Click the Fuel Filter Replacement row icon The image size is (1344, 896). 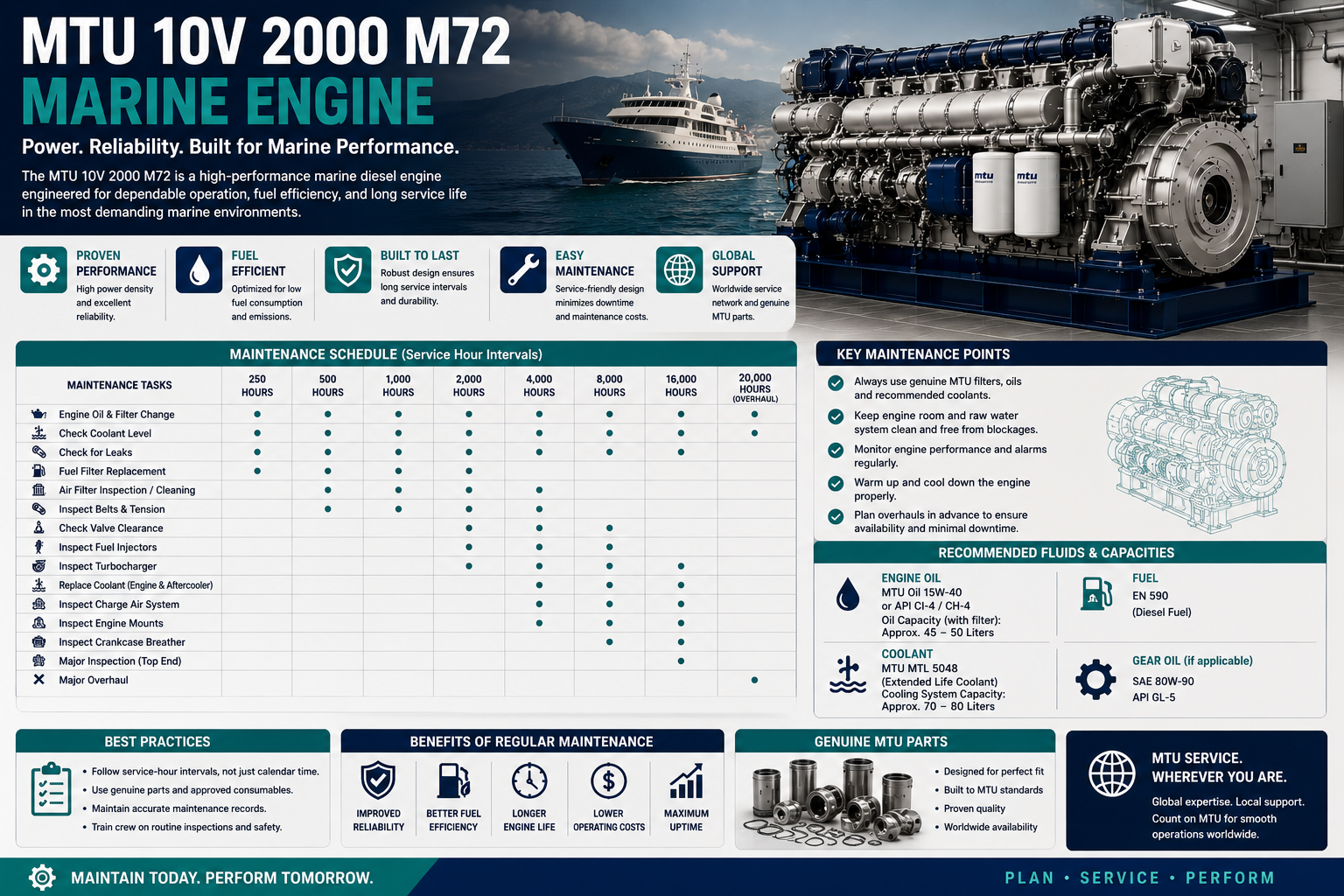pos(38,471)
